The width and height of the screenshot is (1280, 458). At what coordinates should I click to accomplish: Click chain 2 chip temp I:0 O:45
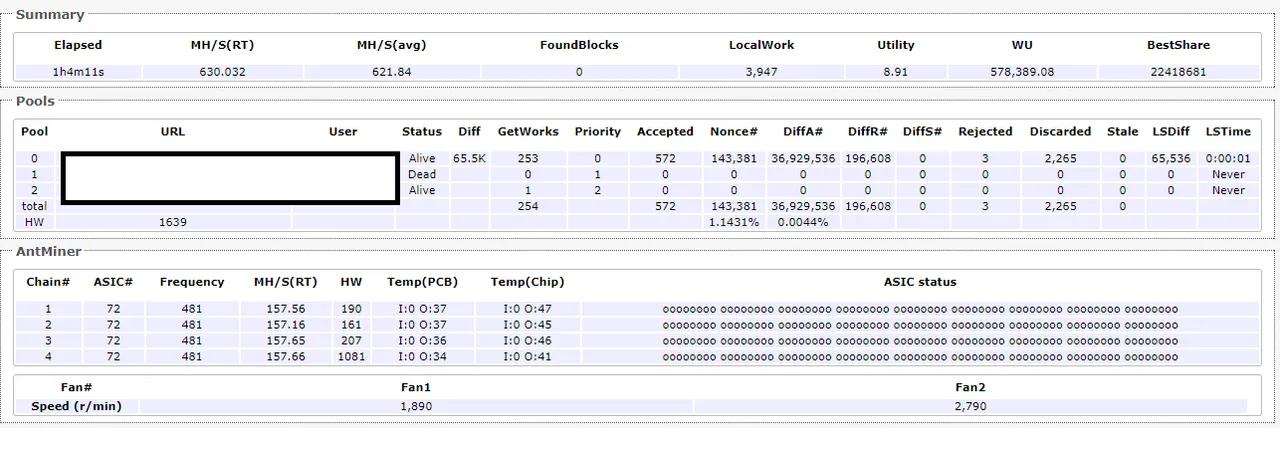[527, 325]
